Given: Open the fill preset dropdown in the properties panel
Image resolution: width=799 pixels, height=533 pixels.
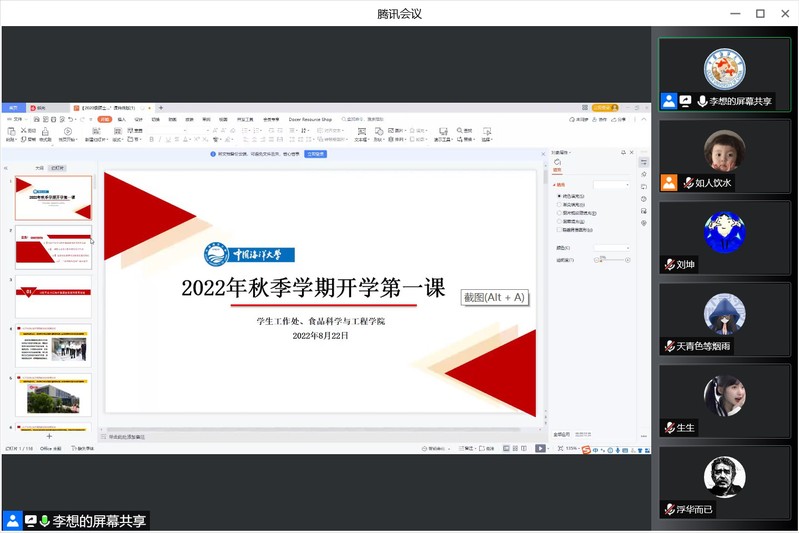Looking at the screenshot, I should (612, 184).
